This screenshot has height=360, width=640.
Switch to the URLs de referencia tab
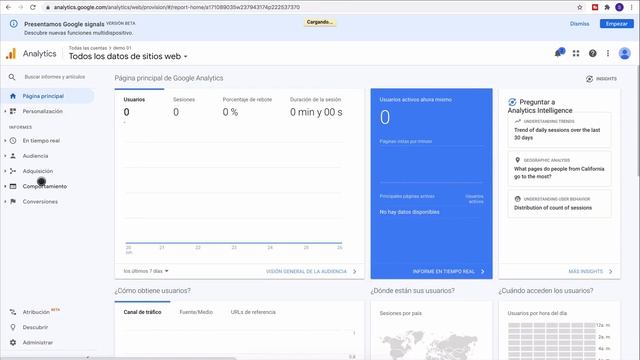tap(253, 312)
